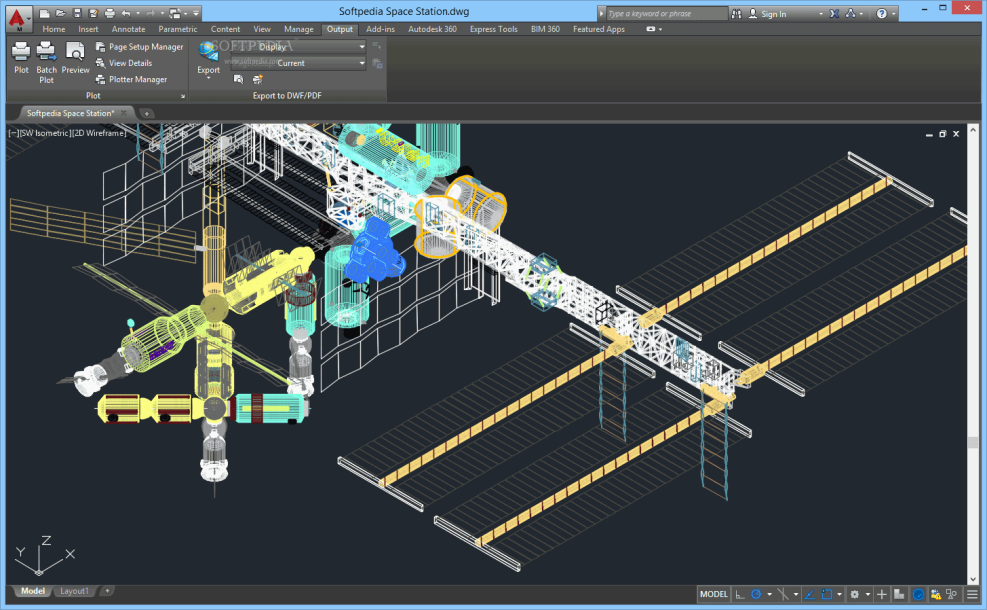Switch to the Annotate ribbon tab

click(128, 29)
